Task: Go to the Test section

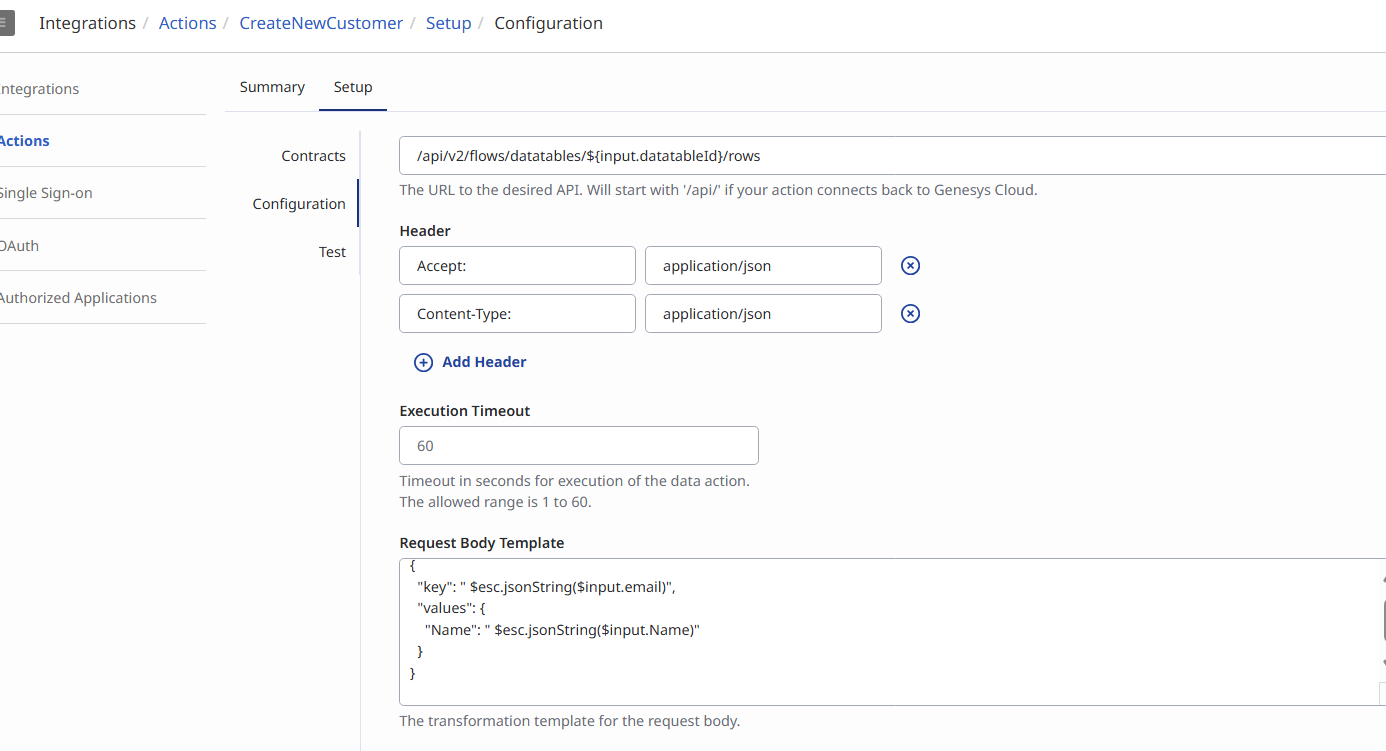Action: (x=332, y=252)
